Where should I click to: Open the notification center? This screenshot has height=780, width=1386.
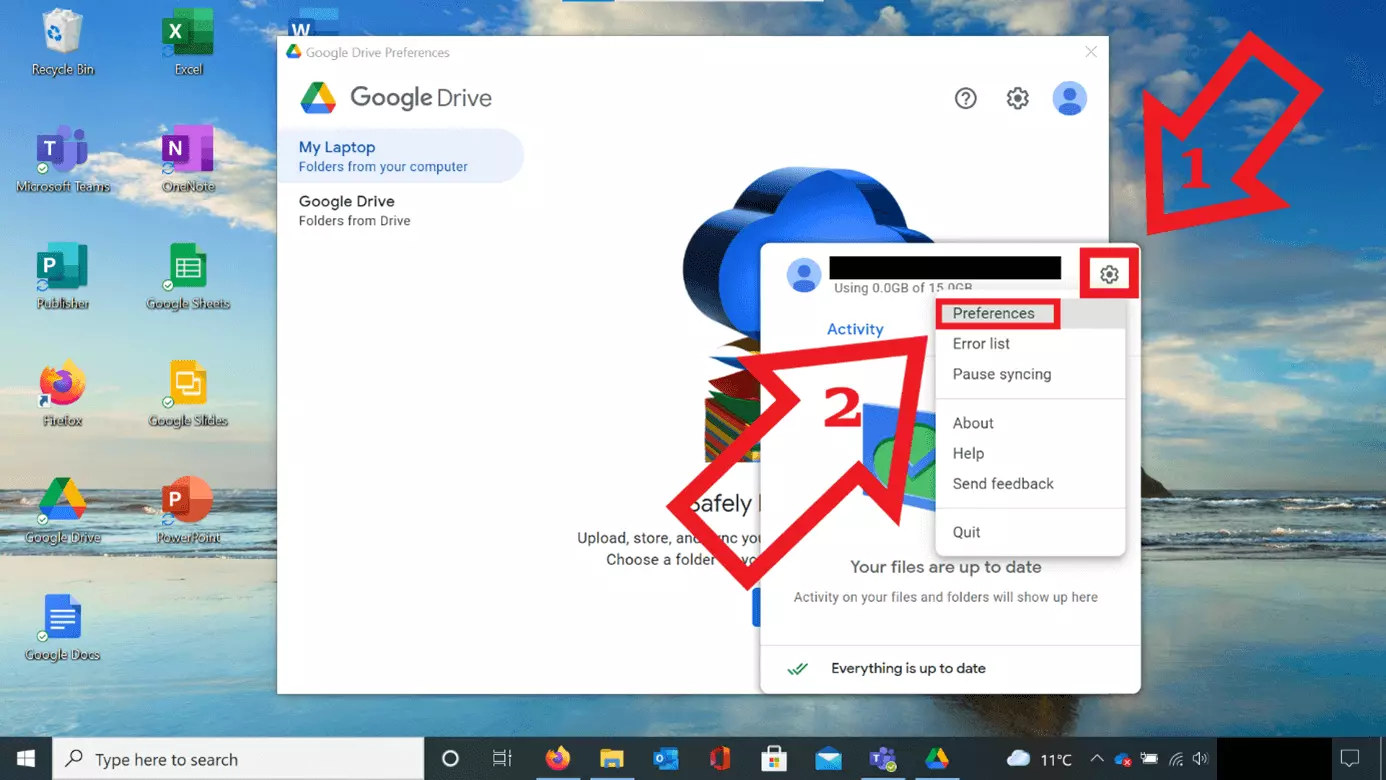[1350, 759]
